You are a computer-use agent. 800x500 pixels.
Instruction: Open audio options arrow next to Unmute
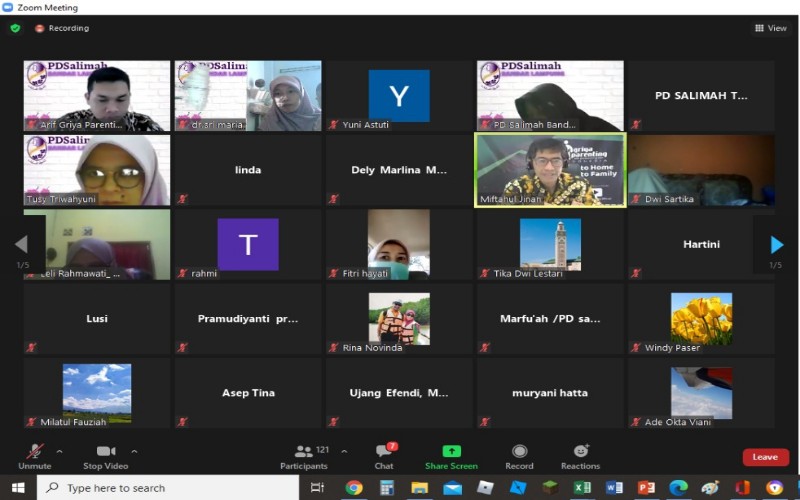pyautogui.click(x=60, y=452)
